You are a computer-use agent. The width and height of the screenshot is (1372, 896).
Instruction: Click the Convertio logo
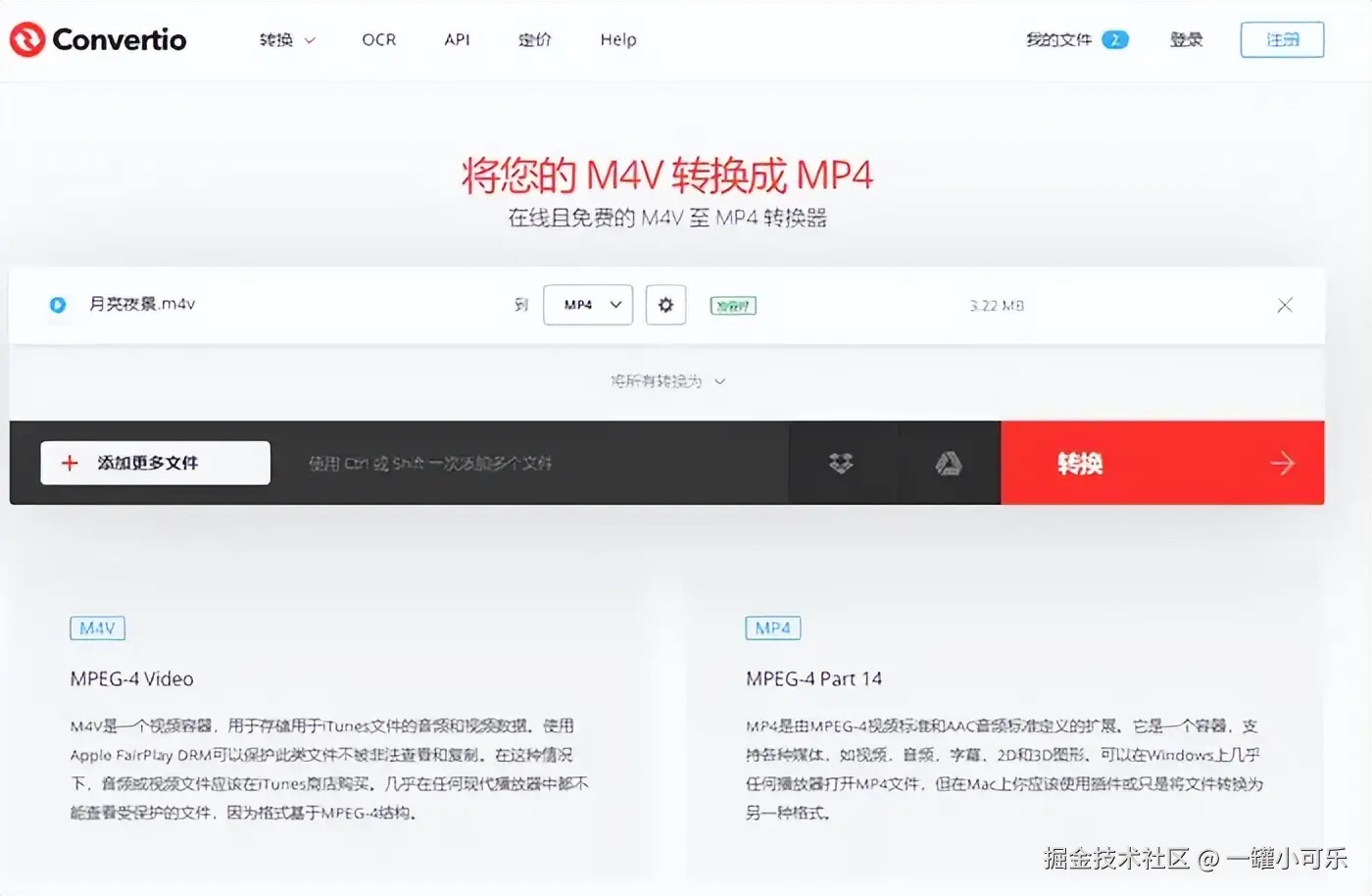(x=98, y=39)
